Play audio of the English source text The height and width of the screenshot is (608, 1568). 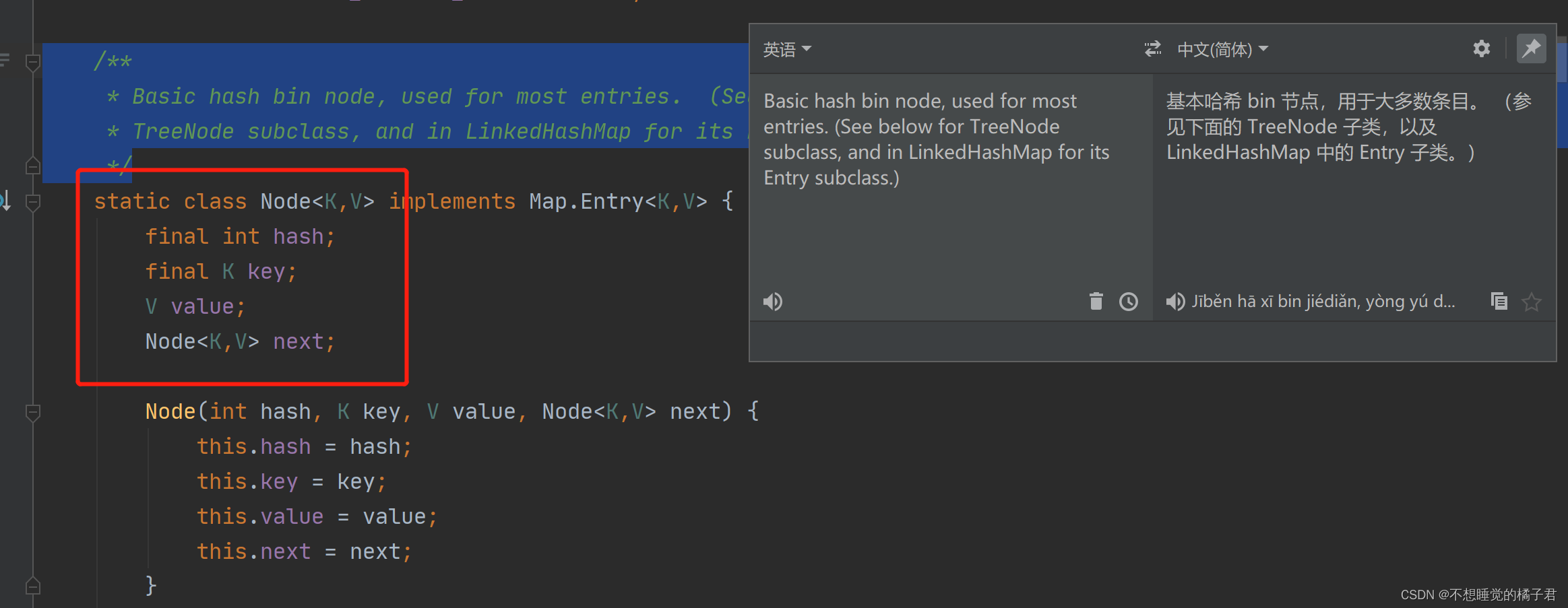773,301
